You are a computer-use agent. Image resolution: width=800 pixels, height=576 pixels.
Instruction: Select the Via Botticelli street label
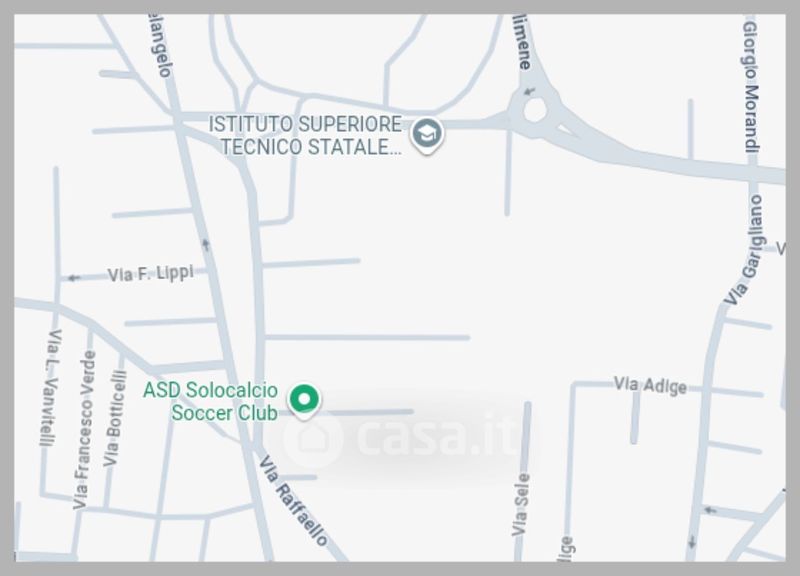tap(114, 418)
